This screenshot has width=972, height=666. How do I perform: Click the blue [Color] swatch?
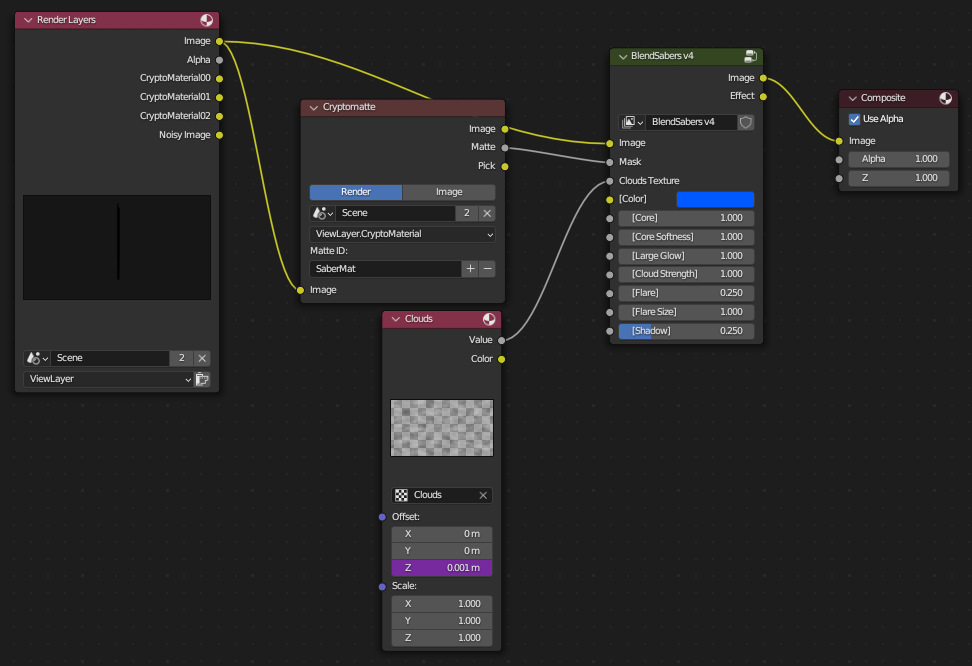715,199
